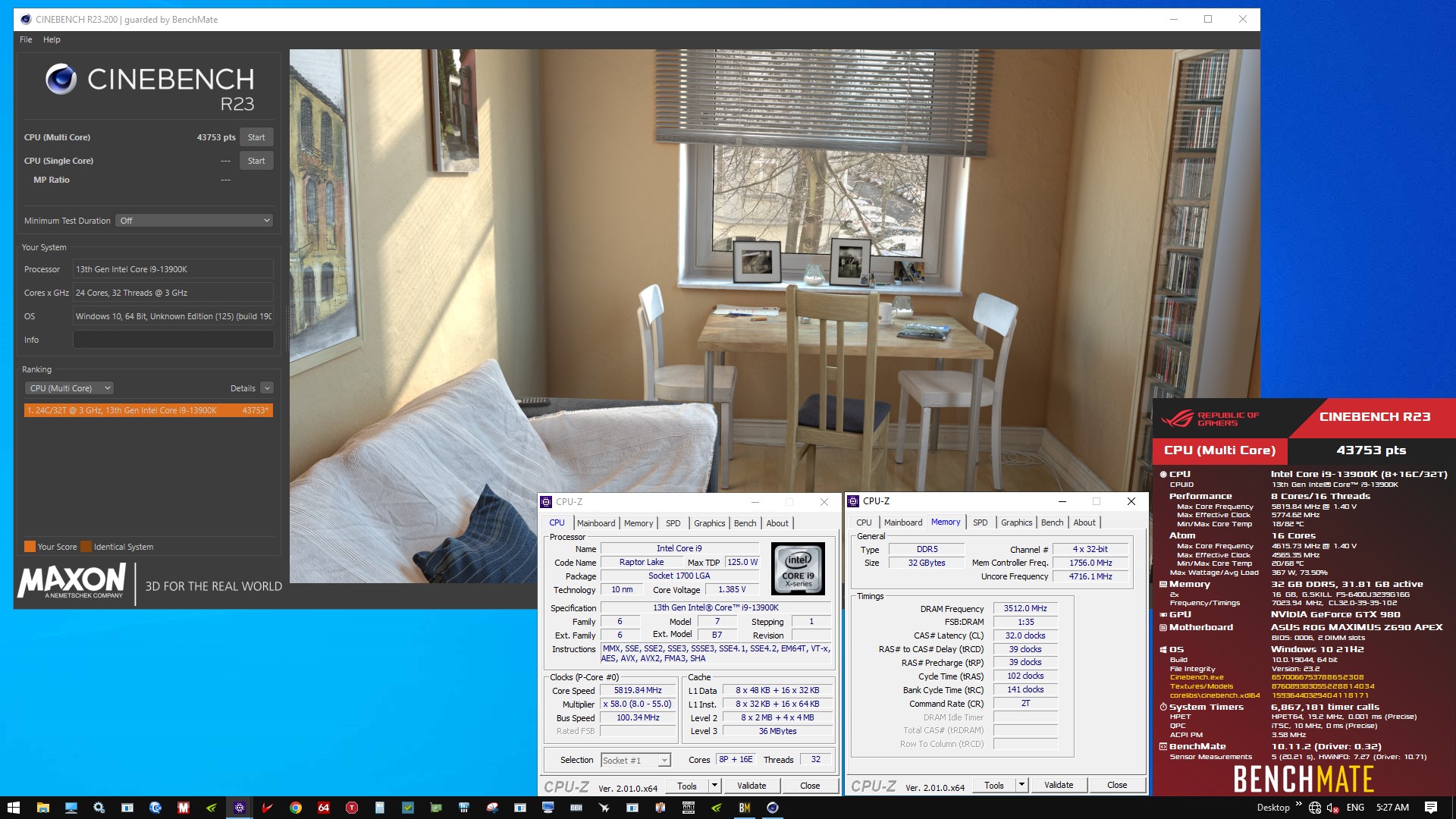Open About tab in left CPU-Z window
This screenshot has height=819, width=1456.
click(777, 523)
